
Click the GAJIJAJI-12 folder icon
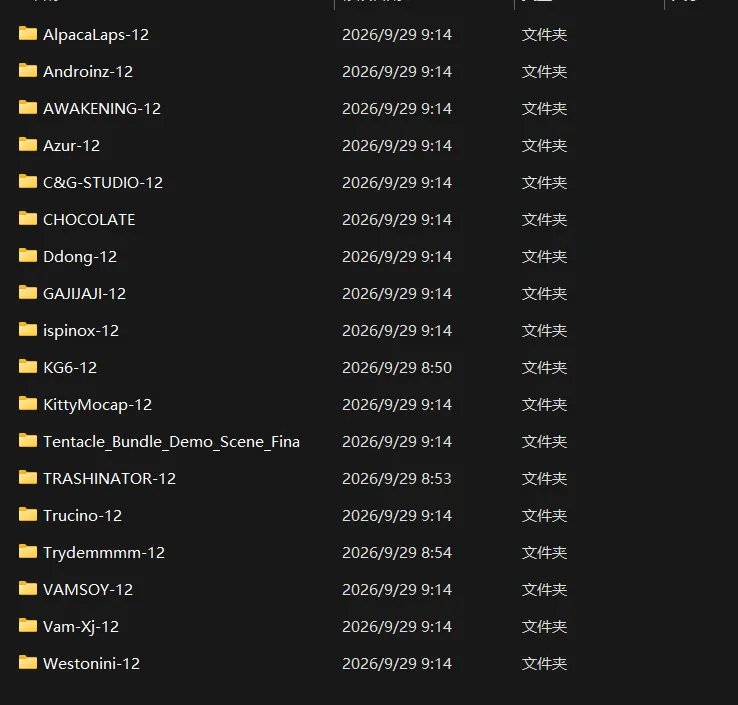coord(28,293)
